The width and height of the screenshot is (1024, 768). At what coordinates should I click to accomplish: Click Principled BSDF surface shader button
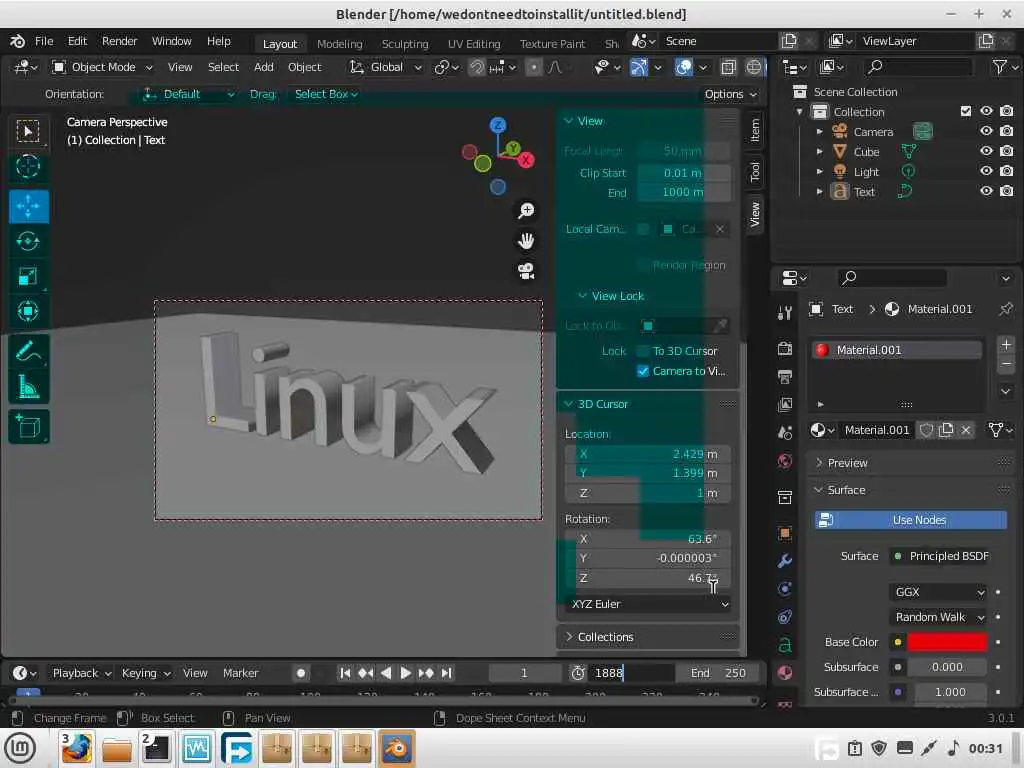pos(940,556)
